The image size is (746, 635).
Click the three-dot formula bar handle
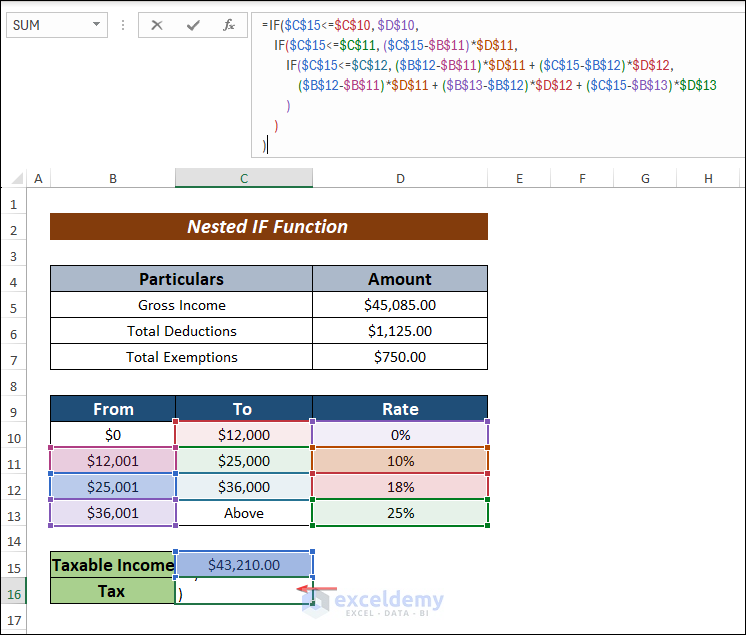[x=123, y=25]
